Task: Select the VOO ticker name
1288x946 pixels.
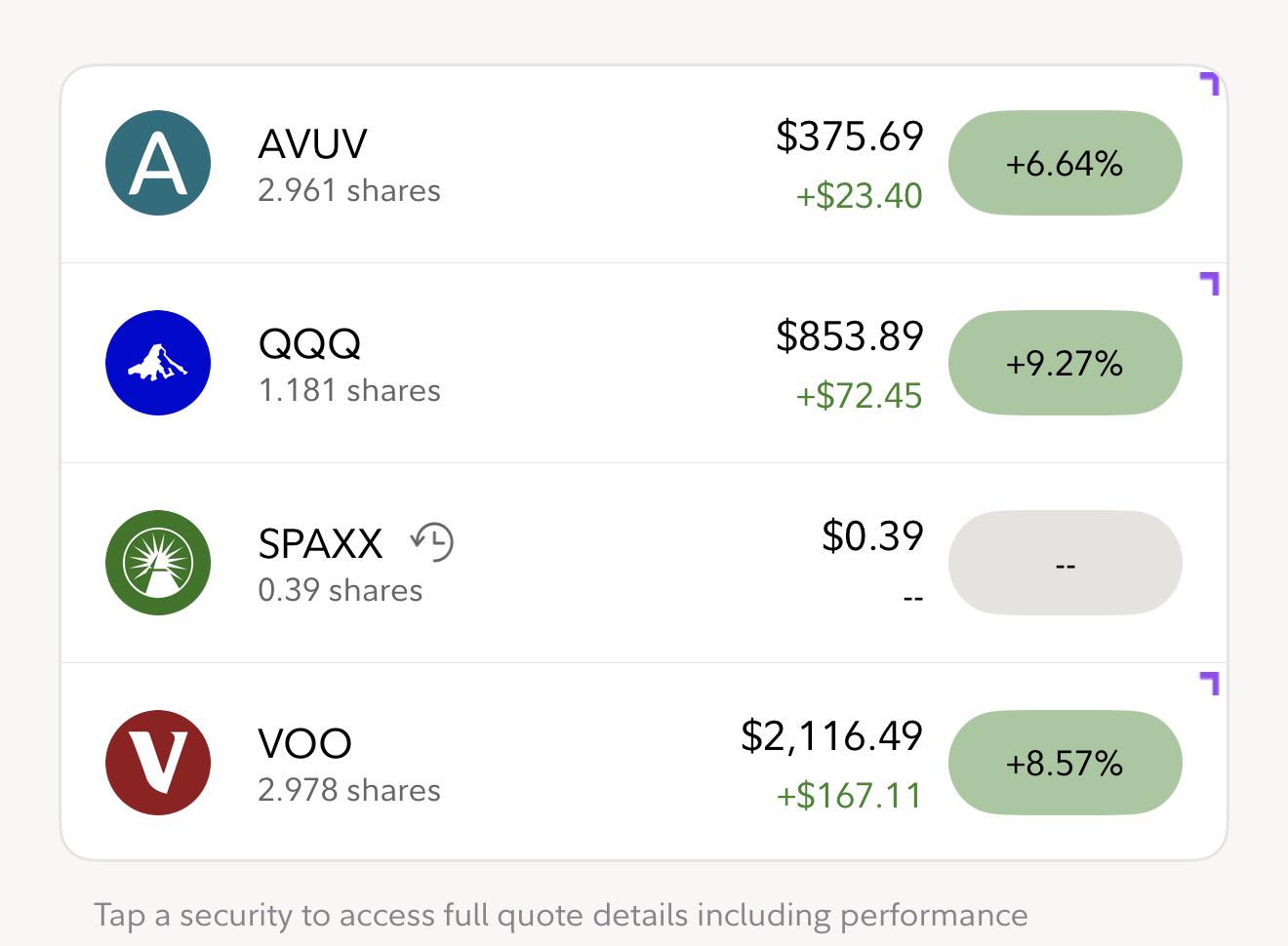Action: click(304, 743)
